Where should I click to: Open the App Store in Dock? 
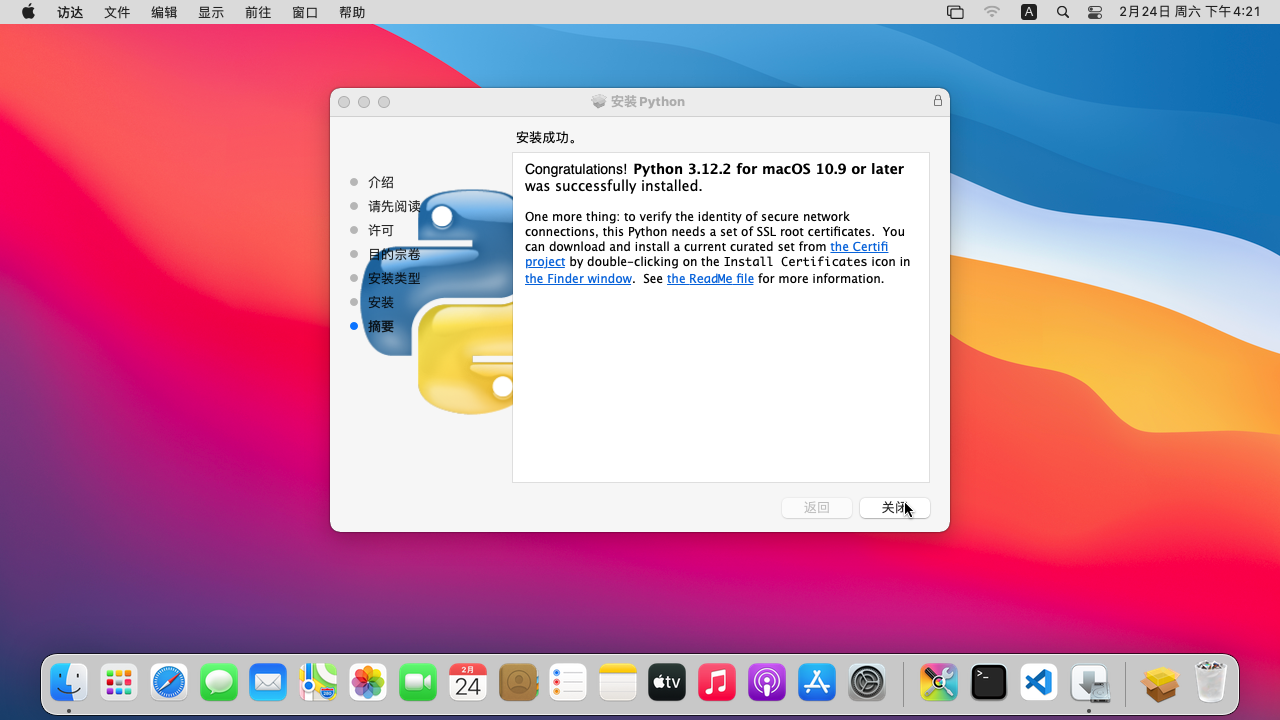[817, 683]
